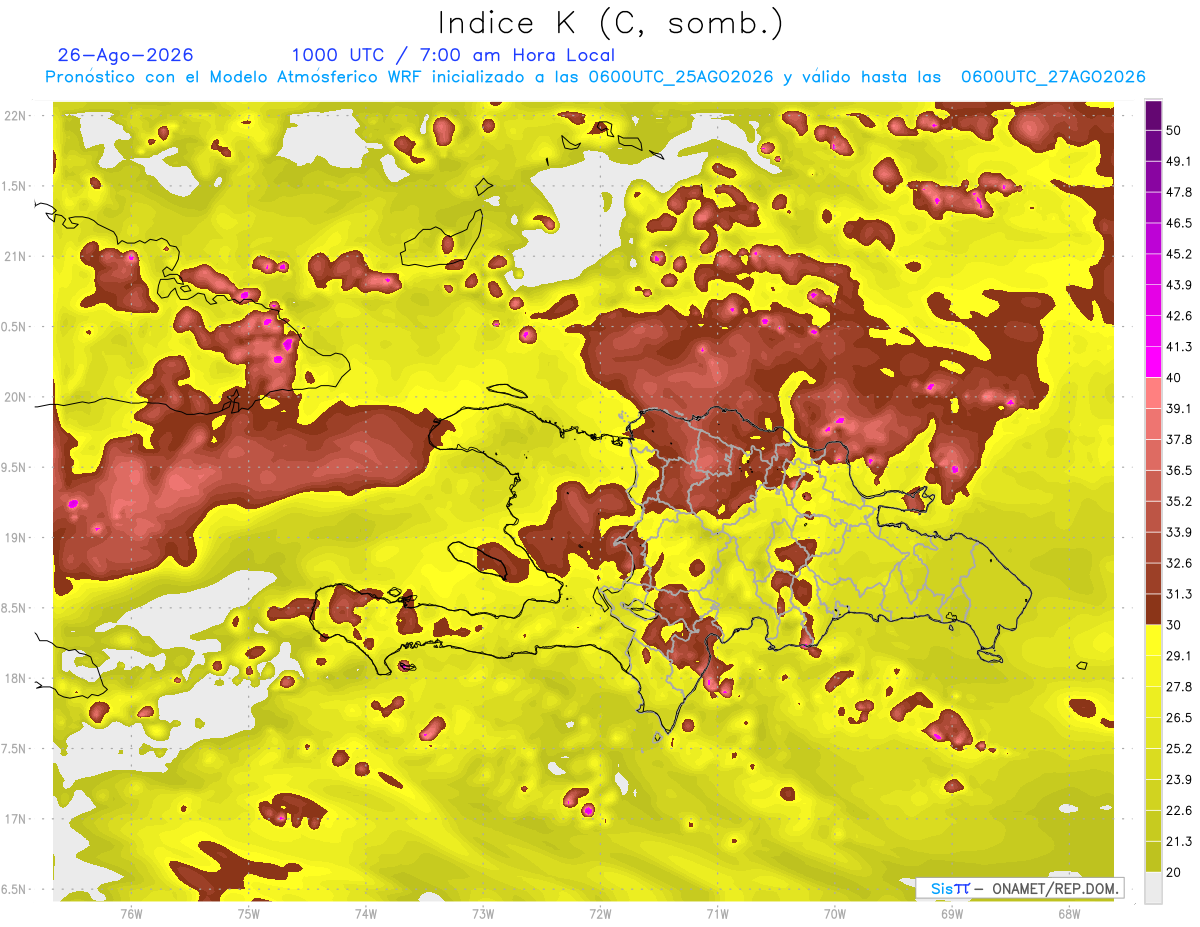The height and width of the screenshot is (927, 1200).
Task: Click longitude axis label "75W"
Action: pos(249,913)
